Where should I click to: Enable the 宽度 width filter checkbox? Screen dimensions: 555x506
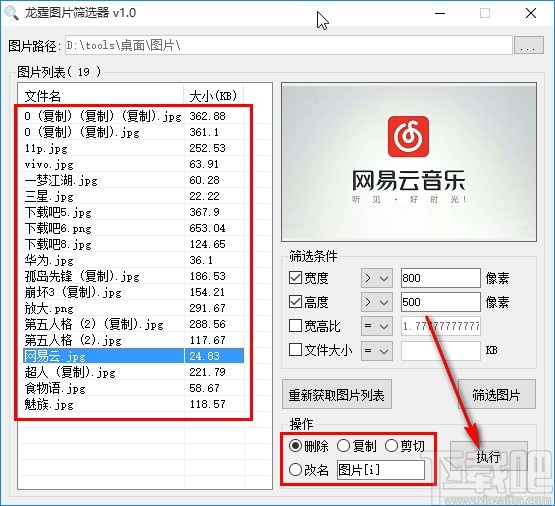295,278
